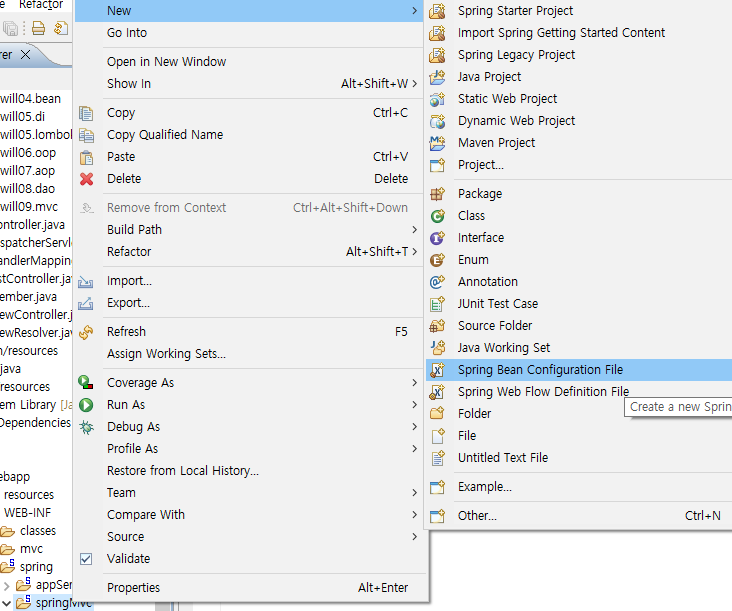Choose Restore from Local History
The width and height of the screenshot is (732, 611).
183,471
